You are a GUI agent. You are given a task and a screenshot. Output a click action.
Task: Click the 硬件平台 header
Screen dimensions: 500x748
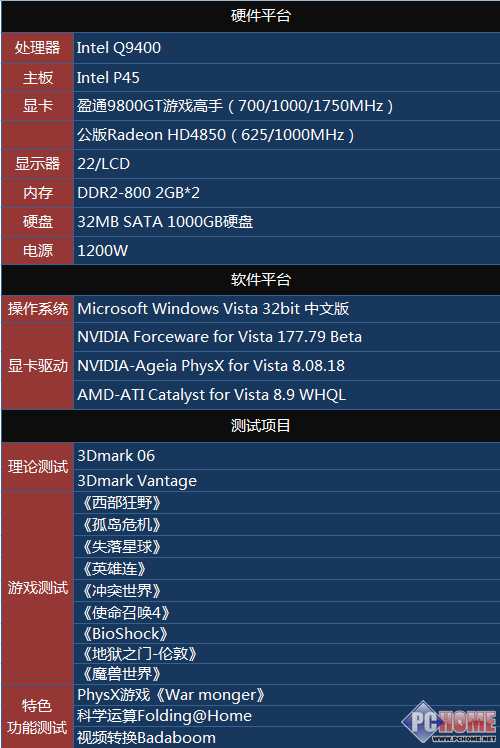point(250,16)
